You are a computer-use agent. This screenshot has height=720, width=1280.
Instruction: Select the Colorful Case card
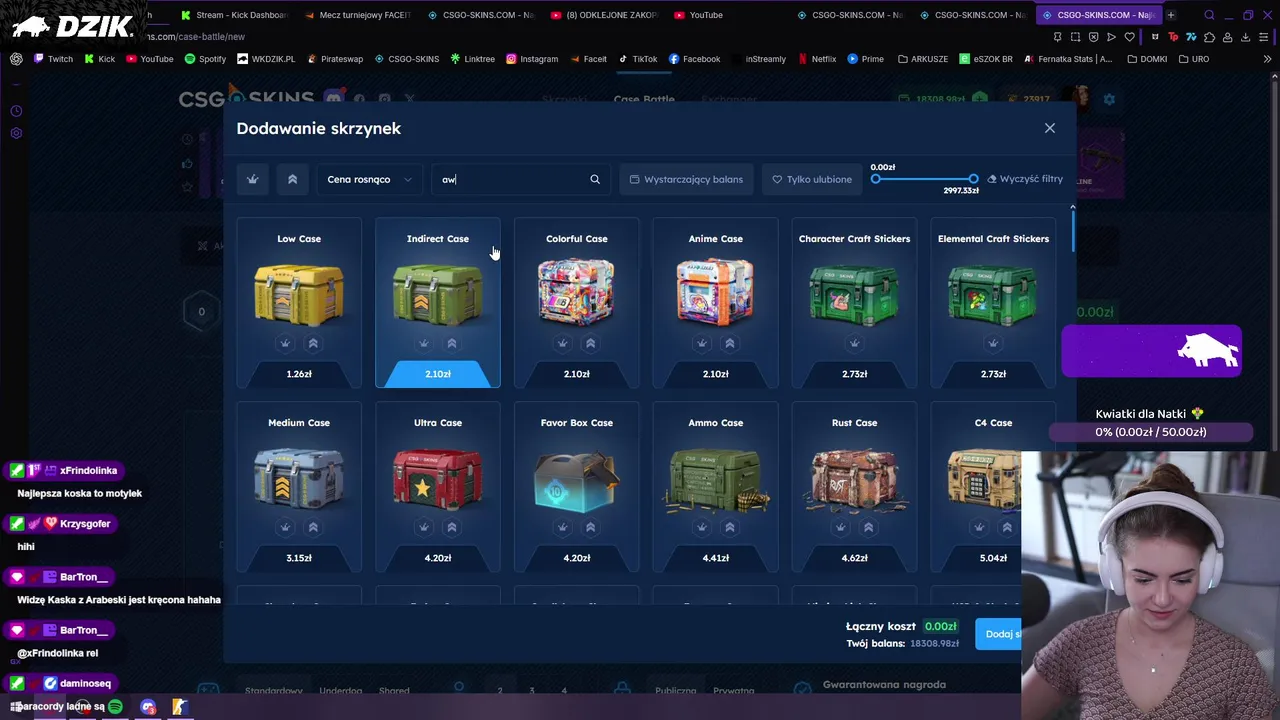click(577, 303)
